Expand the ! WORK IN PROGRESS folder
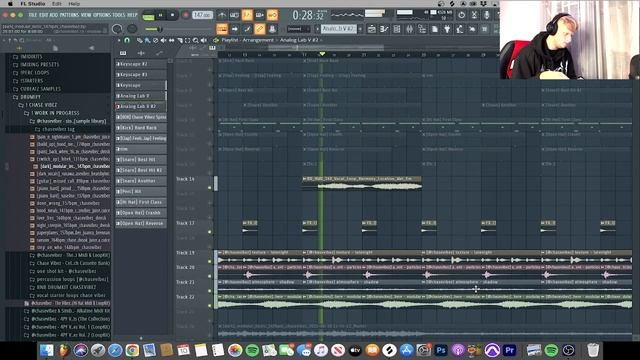Image resolution: width=640 pixels, height=360 pixels. click(56, 113)
